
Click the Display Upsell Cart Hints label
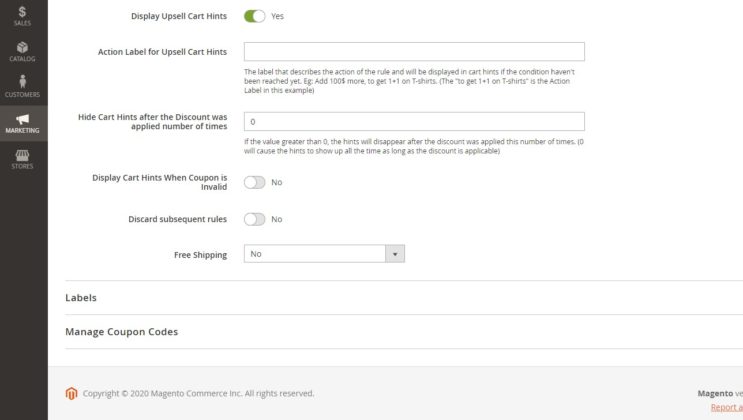click(x=179, y=16)
